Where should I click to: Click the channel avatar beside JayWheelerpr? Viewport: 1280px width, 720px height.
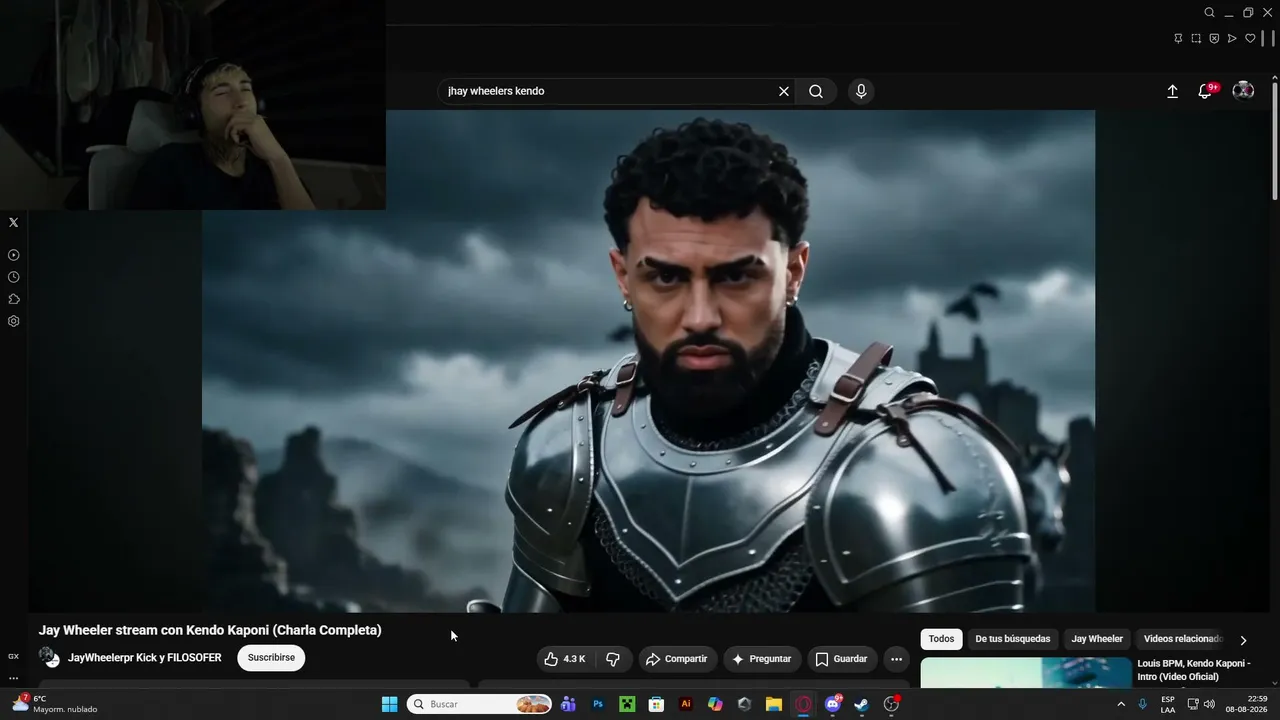49,658
